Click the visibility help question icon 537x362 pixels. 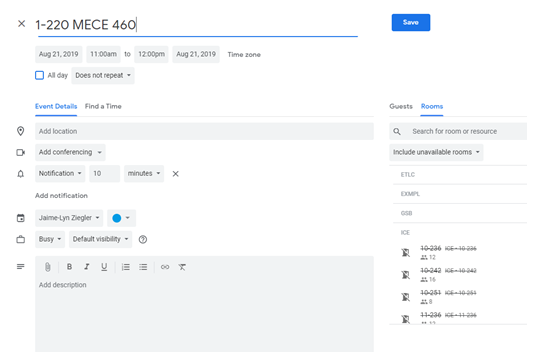[143, 240]
